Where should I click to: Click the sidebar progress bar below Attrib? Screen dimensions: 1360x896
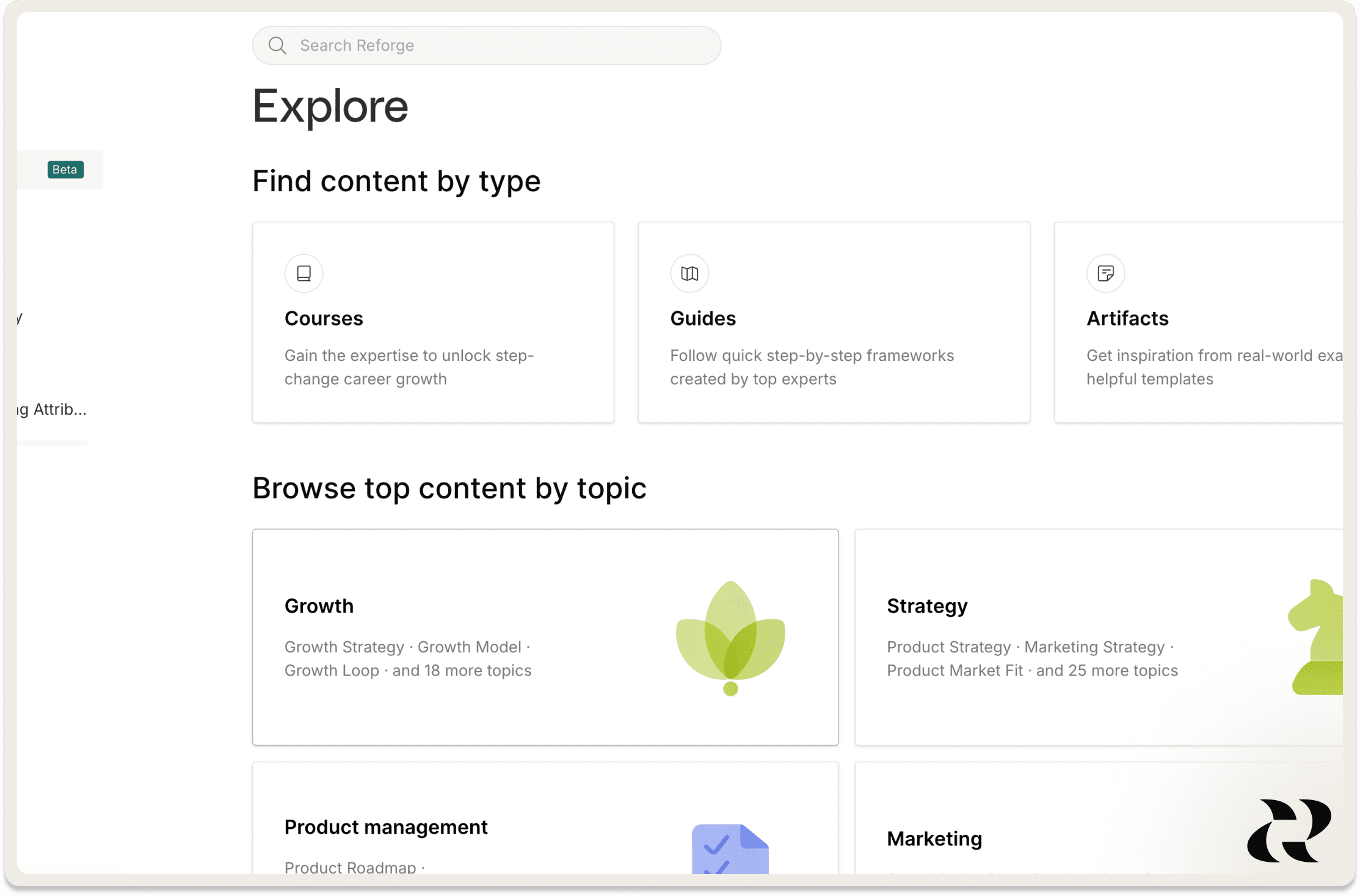[x=54, y=443]
